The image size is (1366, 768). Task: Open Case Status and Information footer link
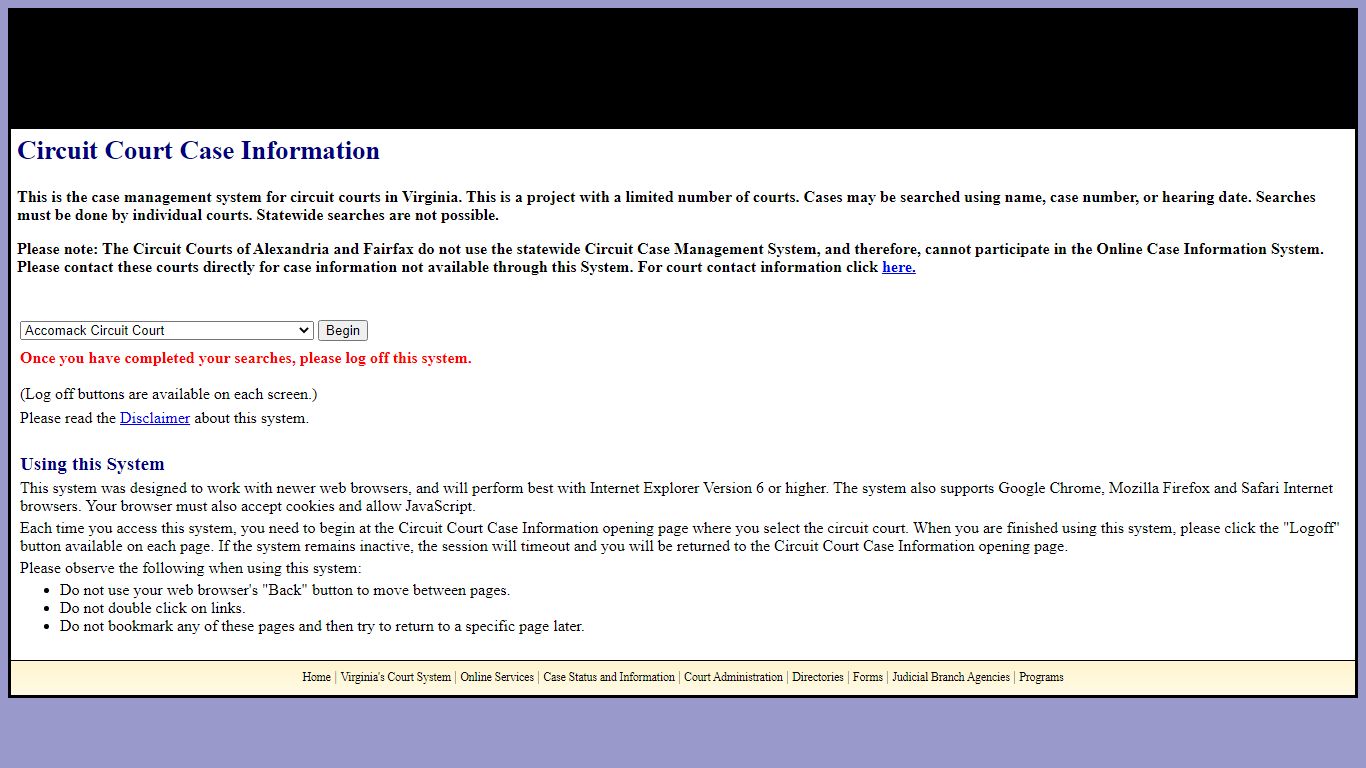coord(609,677)
